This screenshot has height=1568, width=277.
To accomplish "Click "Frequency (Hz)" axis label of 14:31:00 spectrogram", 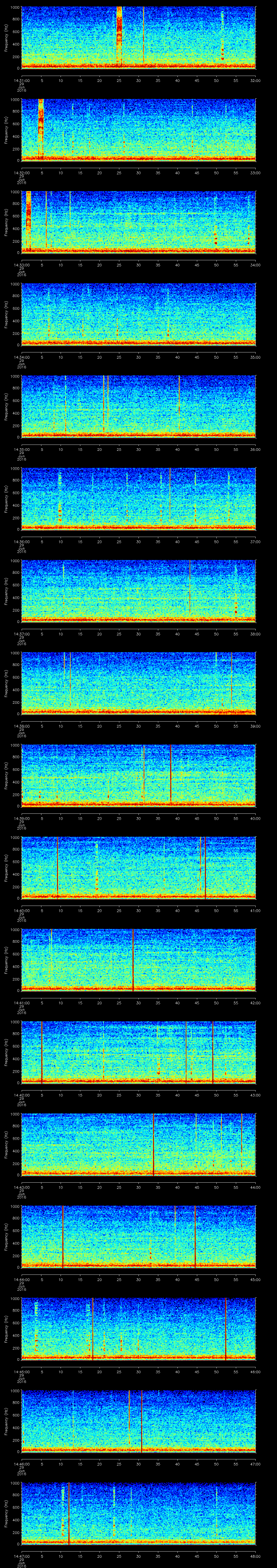I will click(x=6, y=38).
